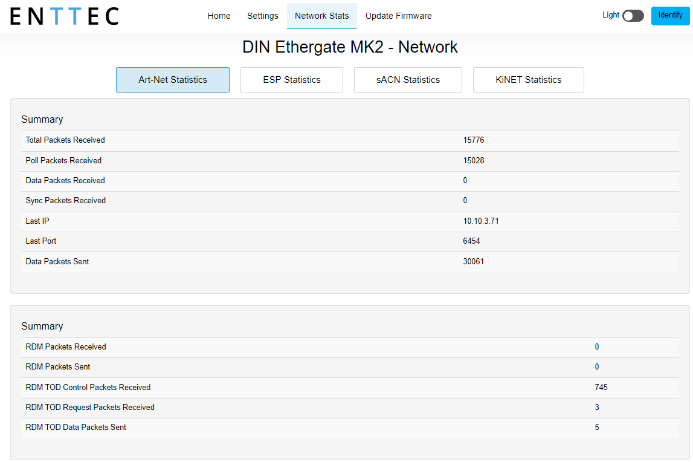The width and height of the screenshot is (693, 462).
Task: Click 'RDM TOD Data Packets Sent' label
Action: 76,428
